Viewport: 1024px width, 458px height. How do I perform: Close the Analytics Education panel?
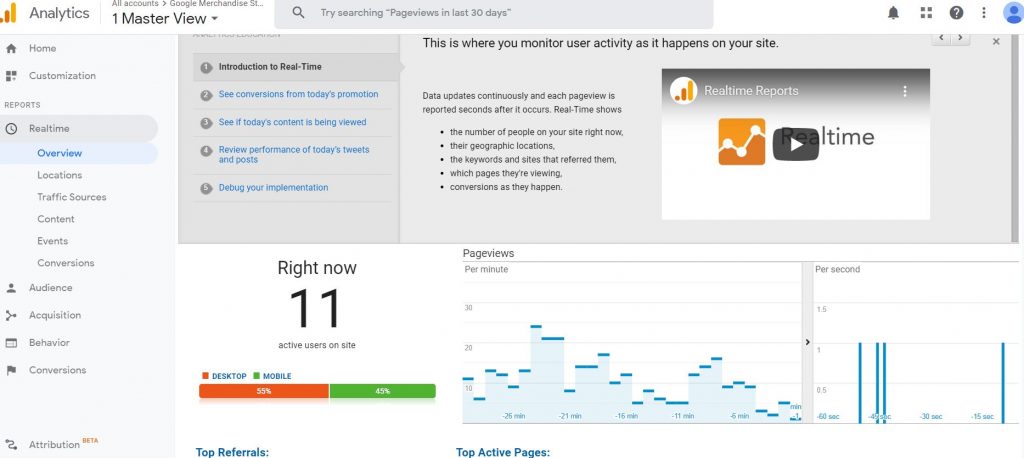[x=996, y=41]
